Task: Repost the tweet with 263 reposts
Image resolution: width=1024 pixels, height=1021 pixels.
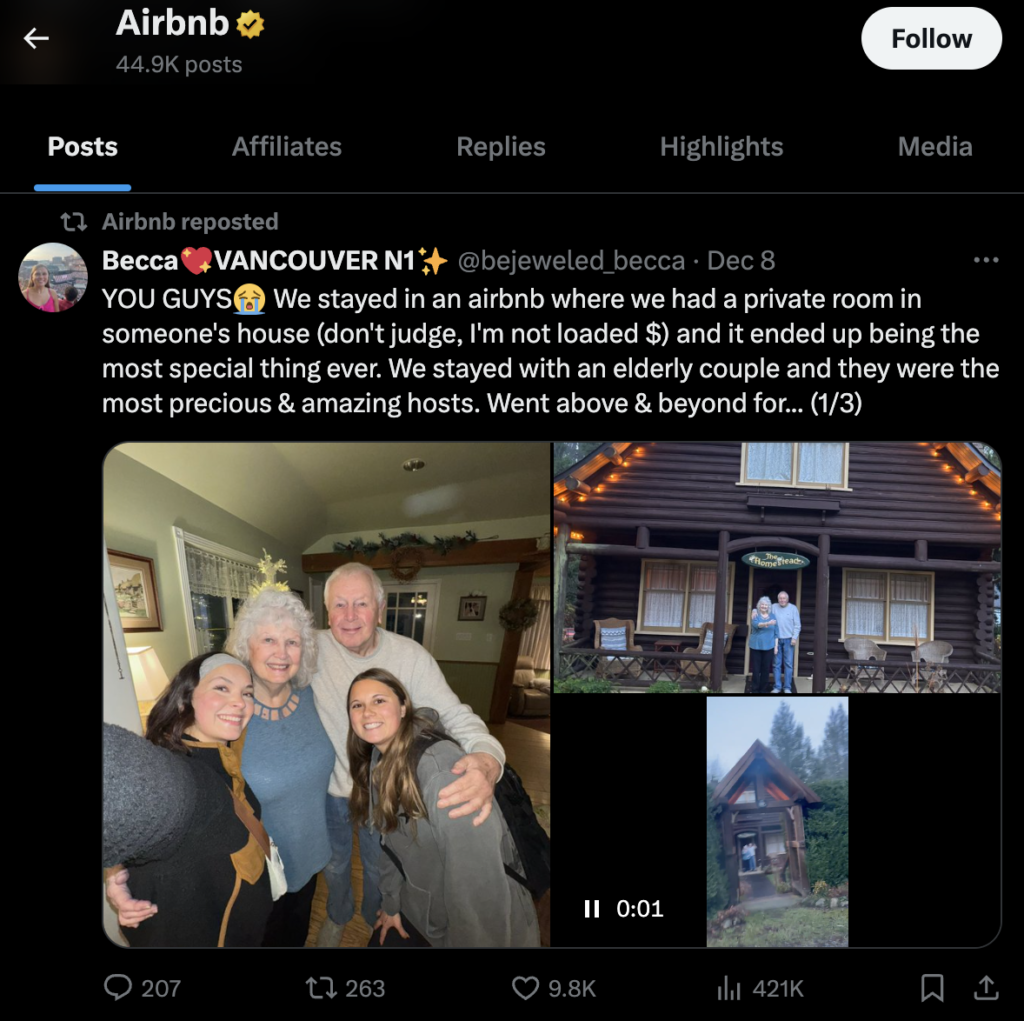Action: (x=322, y=988)
